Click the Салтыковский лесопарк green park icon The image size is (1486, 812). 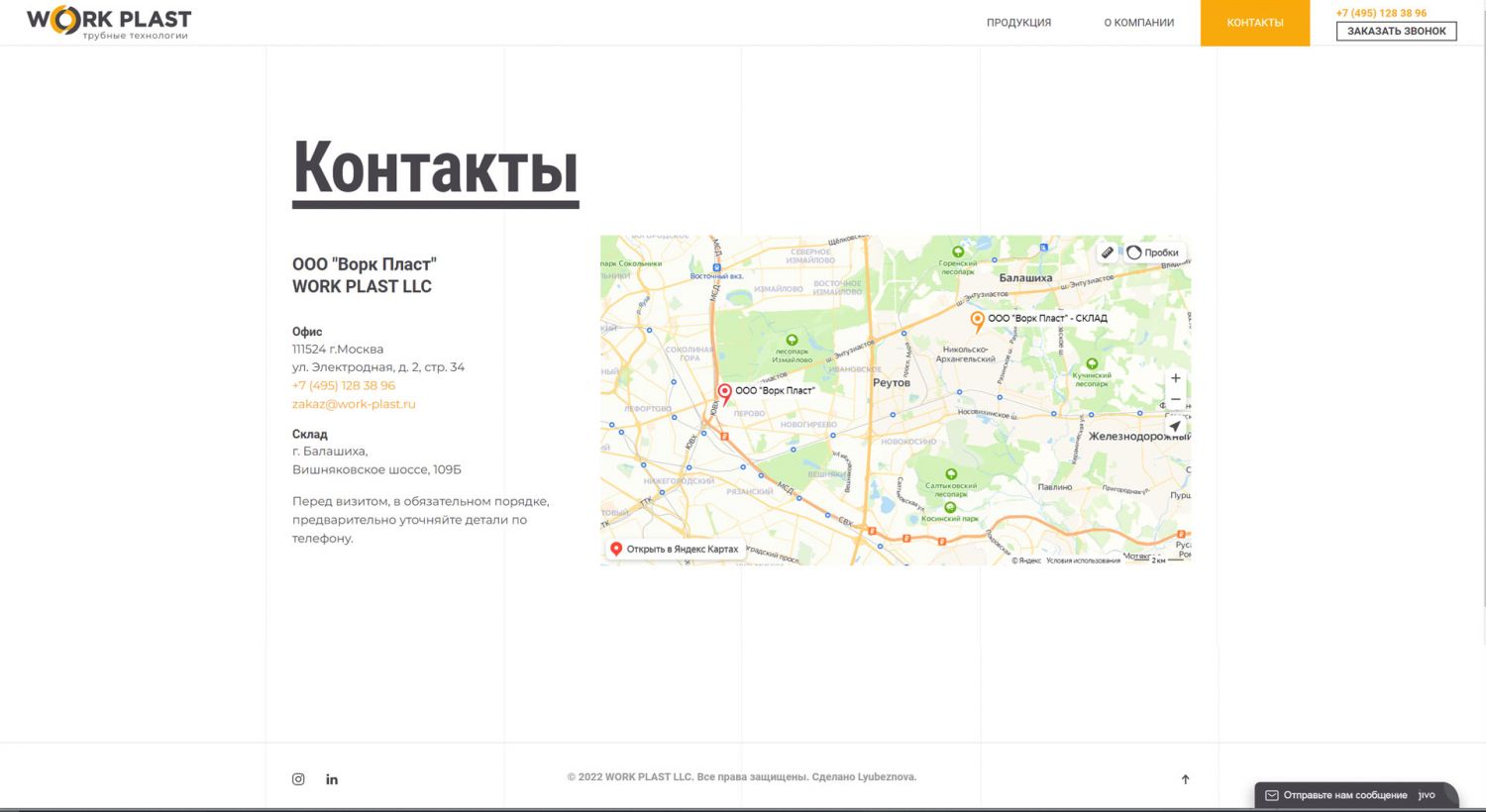[951, 474]
